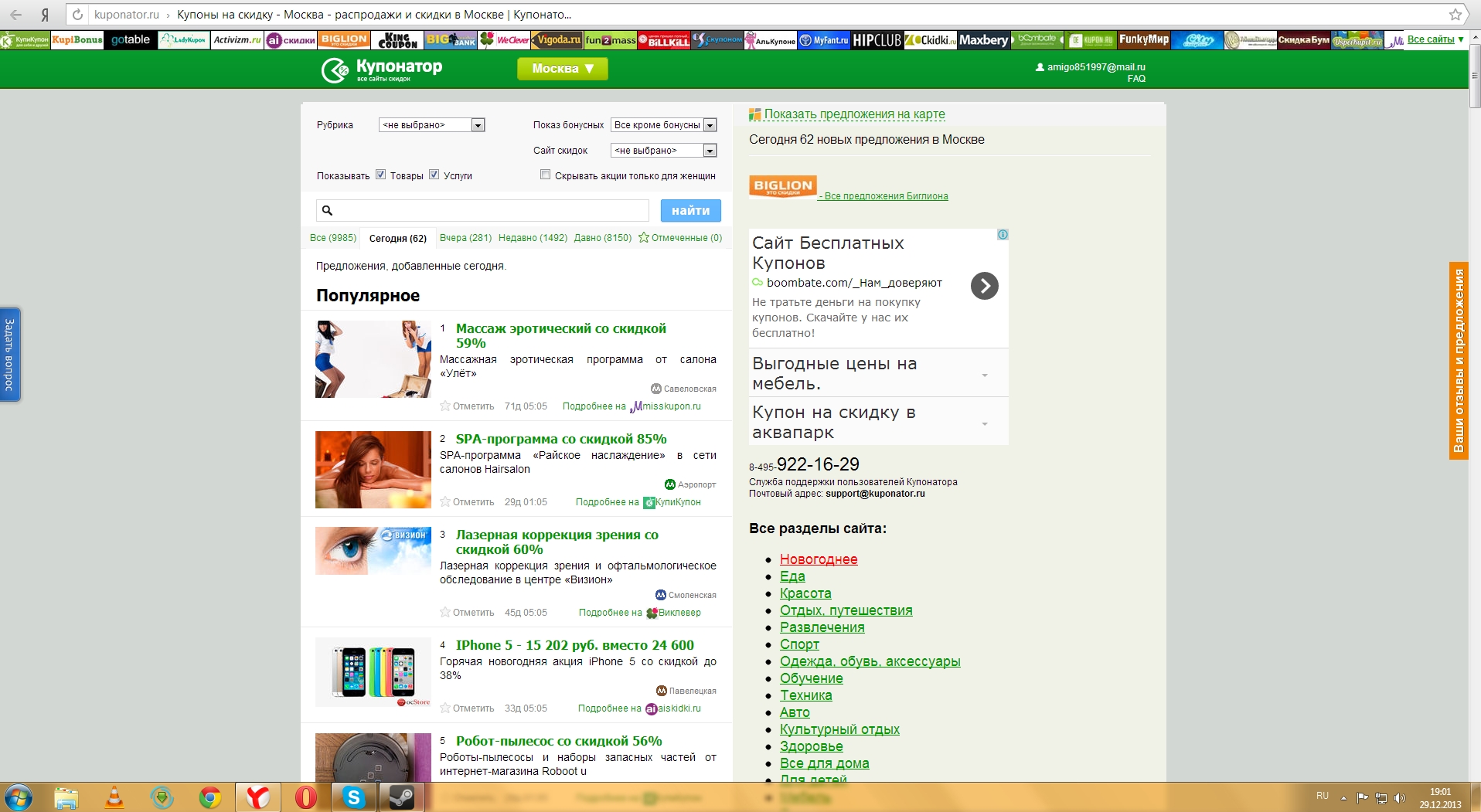Open the HIPCLUB site logo
The image size is (1481, 812).
[x=877, y=39]
